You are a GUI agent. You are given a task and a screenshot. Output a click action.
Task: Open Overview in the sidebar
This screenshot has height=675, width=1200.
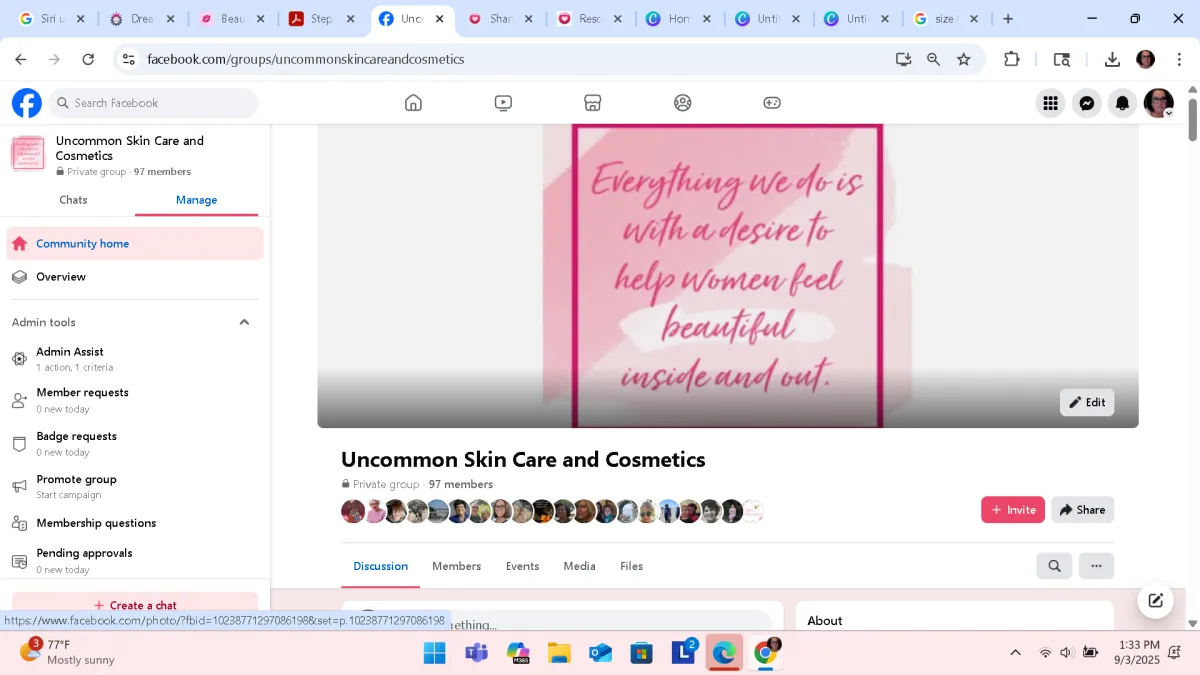tap(135, 277)
